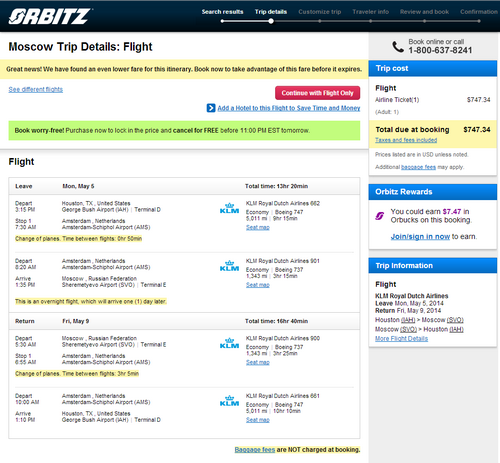This screenshot has height=463, width=500.
Task: Click the lower fare Great news banner
Action: click(x=184, y=69)
